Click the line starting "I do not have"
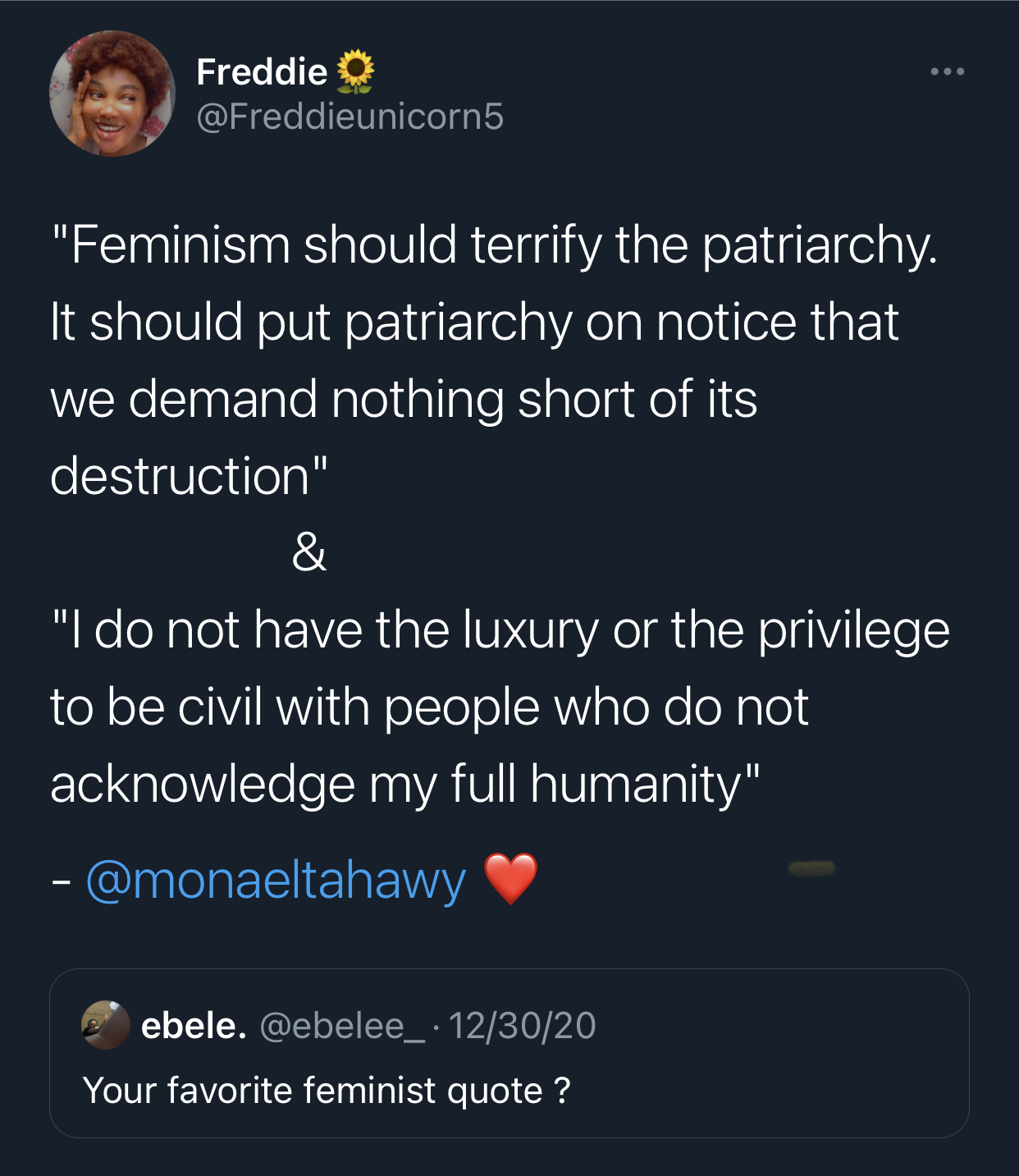Image resolution: width=1019 pixels, height=1176 pixels. (x=500, y=630)
